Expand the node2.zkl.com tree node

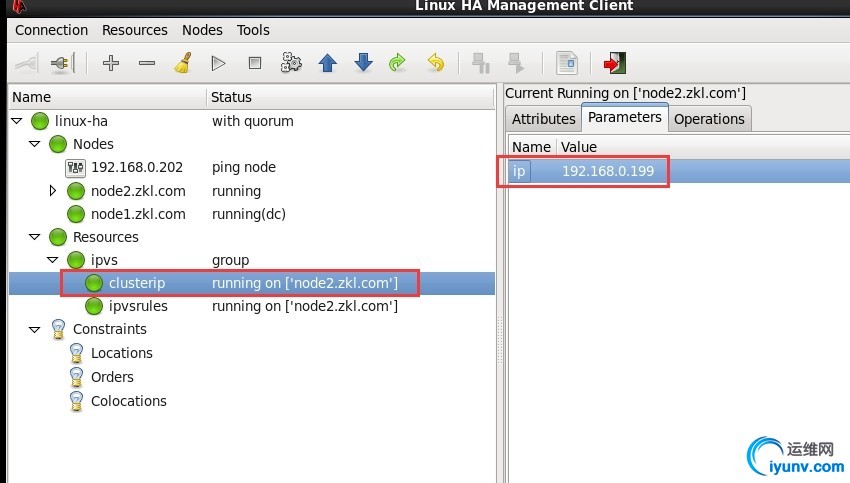53,191
